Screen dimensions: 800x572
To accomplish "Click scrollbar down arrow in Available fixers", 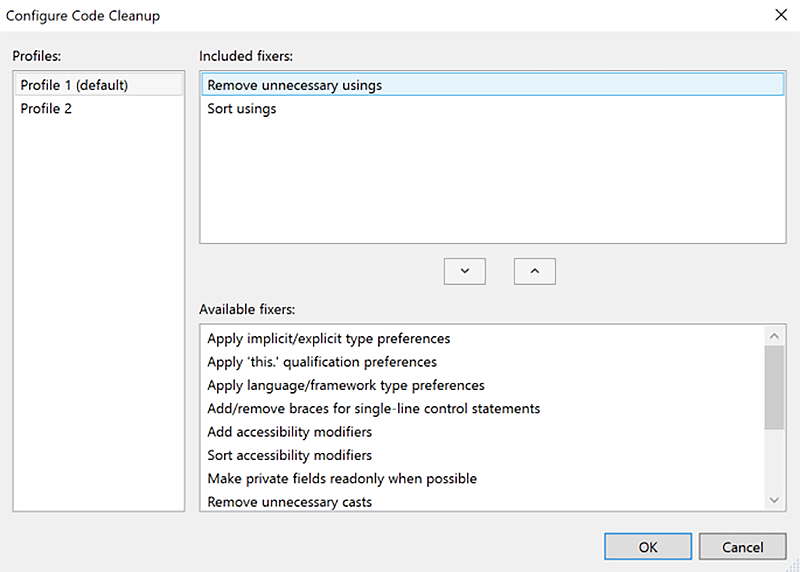I will coord(774,499).
